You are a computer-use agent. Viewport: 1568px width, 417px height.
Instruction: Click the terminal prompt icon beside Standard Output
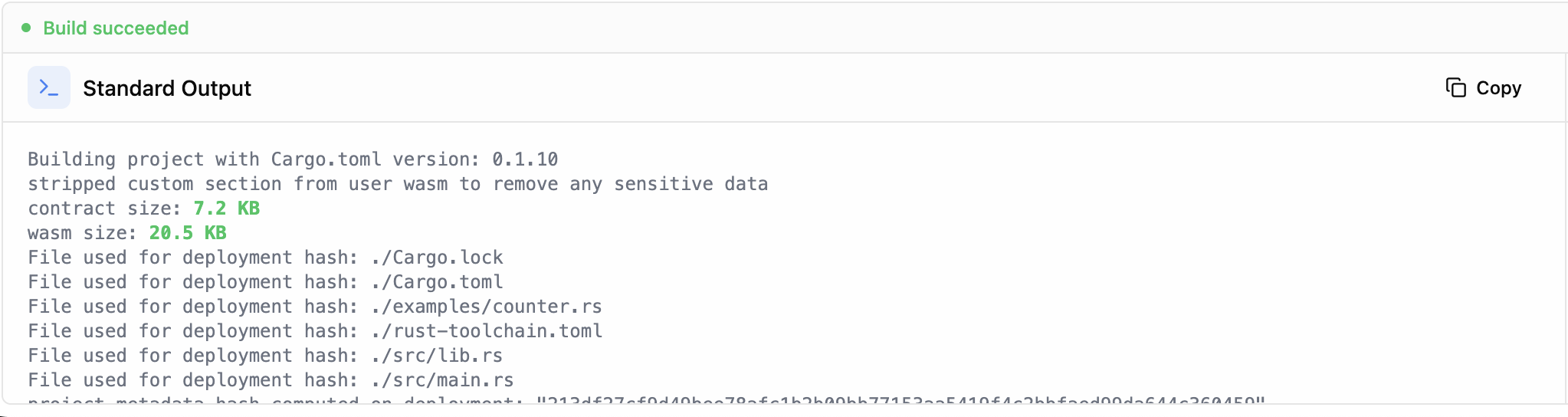(x=49, y=87)
